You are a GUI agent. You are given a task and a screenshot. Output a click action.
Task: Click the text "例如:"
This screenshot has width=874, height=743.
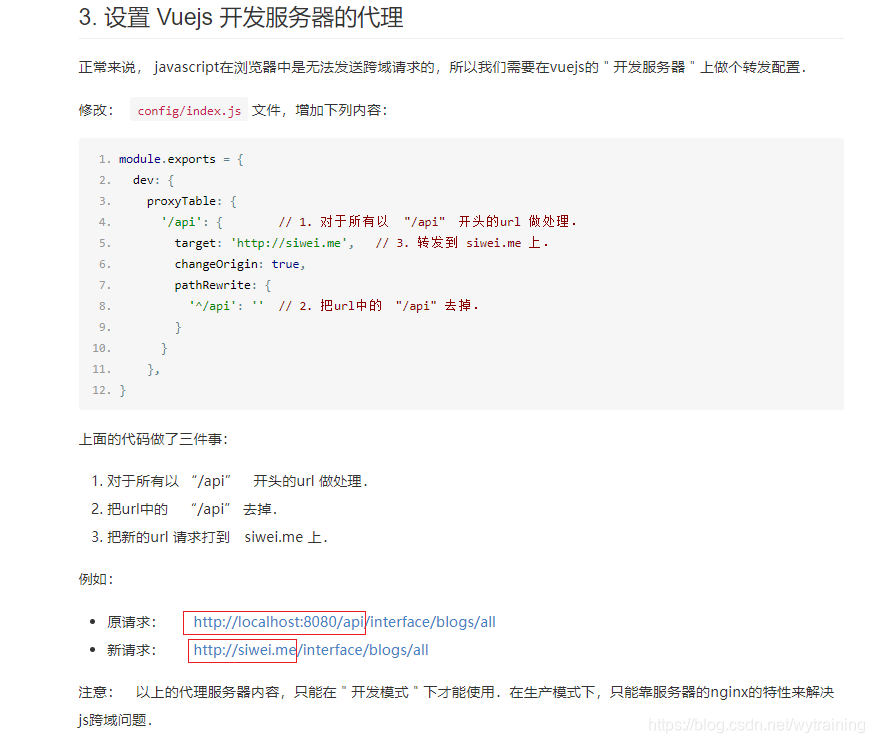point(96,579)
